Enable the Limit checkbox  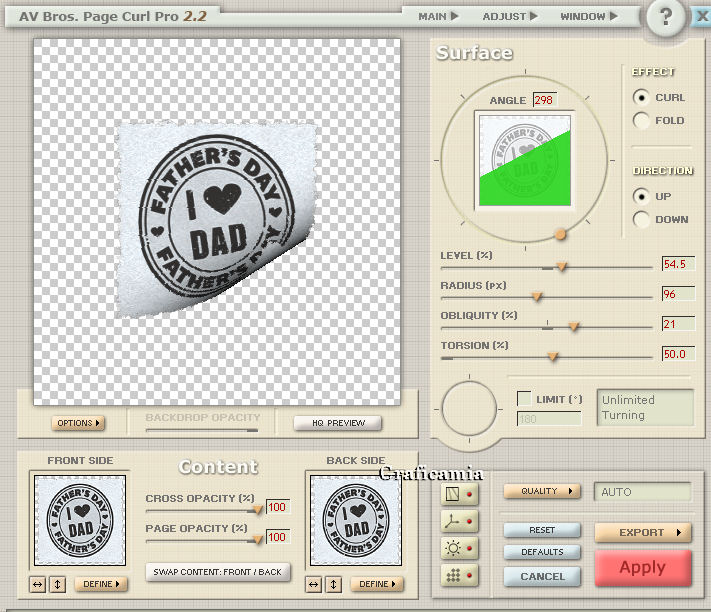pyautogui.click(x=524, y=398)
